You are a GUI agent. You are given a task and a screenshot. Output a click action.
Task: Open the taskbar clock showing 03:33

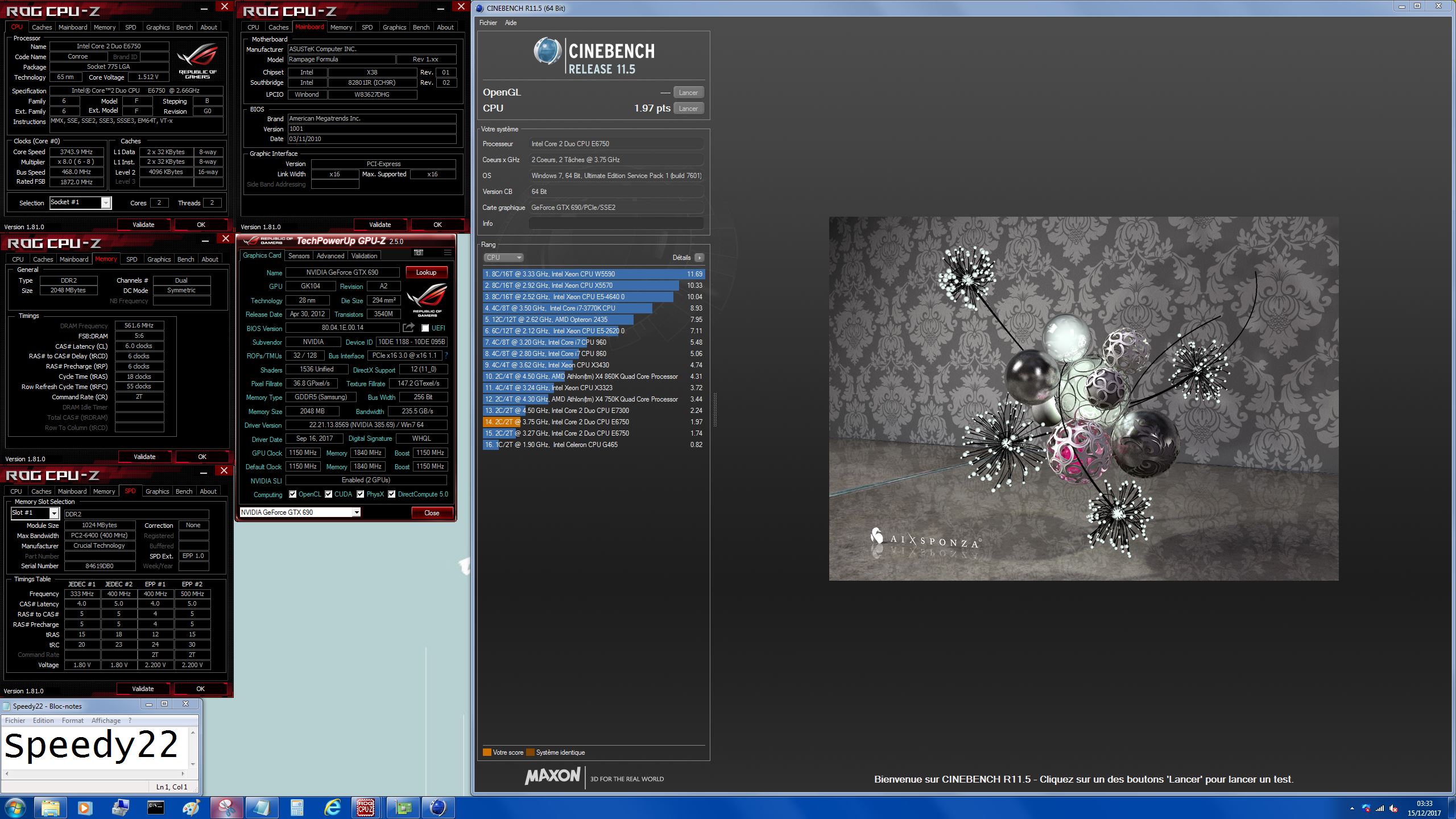pos(1424,808)
